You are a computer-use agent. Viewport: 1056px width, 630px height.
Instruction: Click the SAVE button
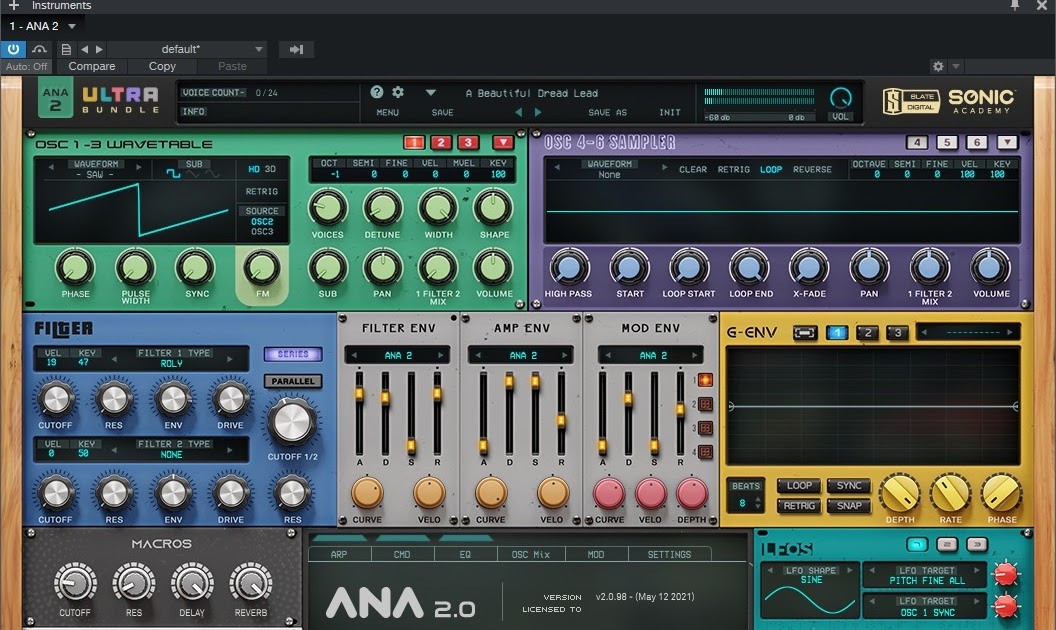point(442,113)
